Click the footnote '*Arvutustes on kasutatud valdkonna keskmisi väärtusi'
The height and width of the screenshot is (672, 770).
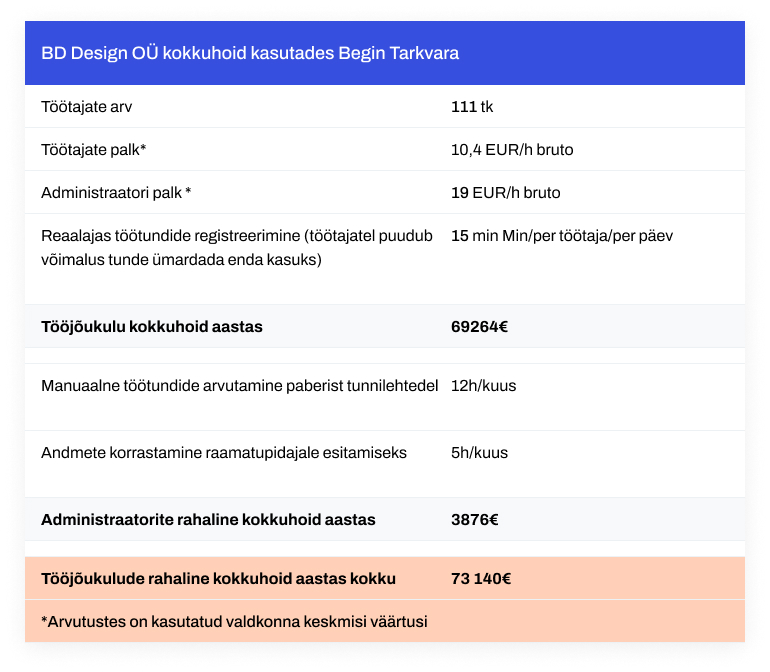(234, 621)
